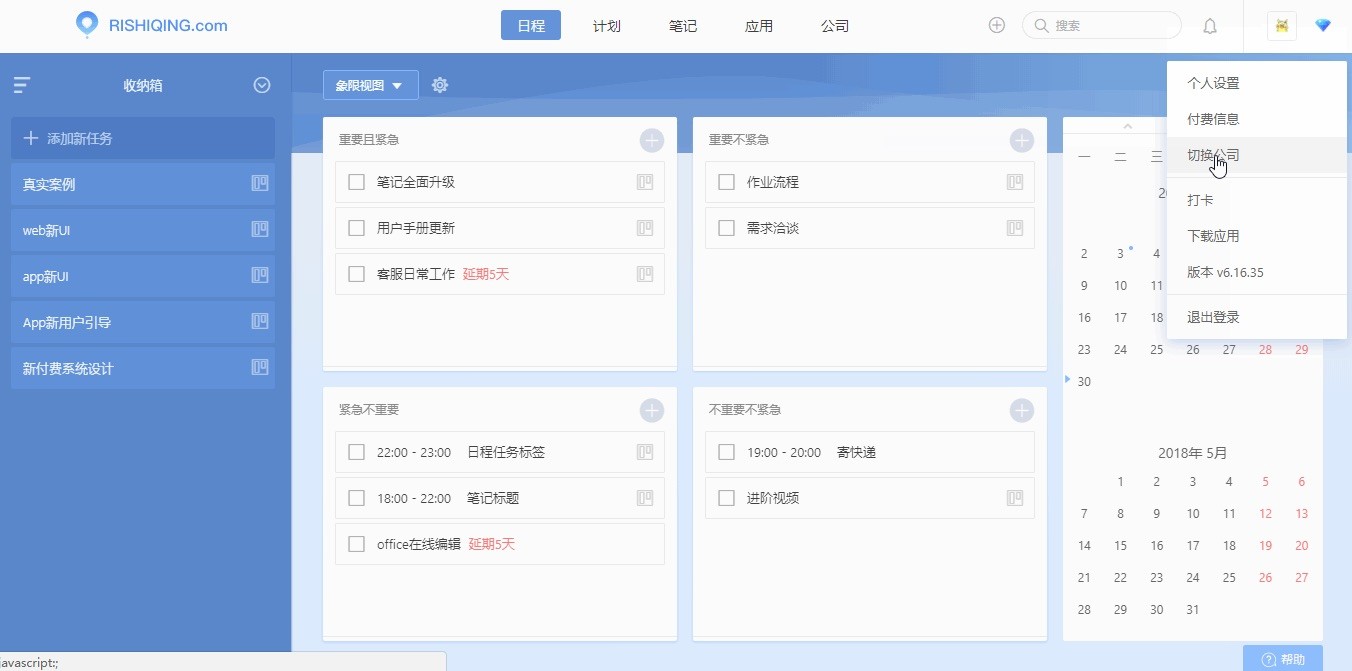Viewport: 1352px width, 671px height.
Task: Select April 30 in the calendar
Action: coord(1084,382)
